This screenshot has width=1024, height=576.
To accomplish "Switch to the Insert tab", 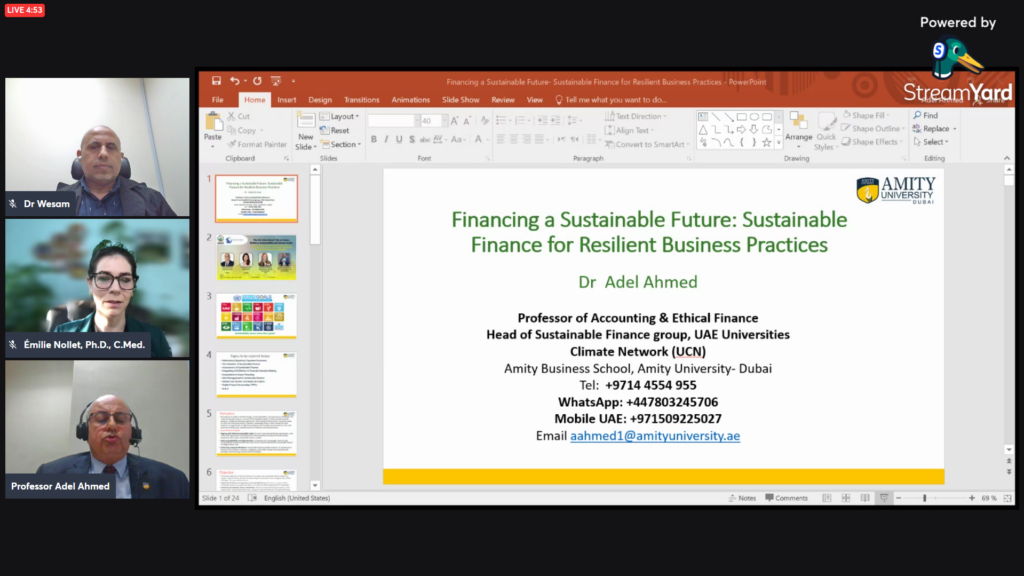I will click(287, 100).
